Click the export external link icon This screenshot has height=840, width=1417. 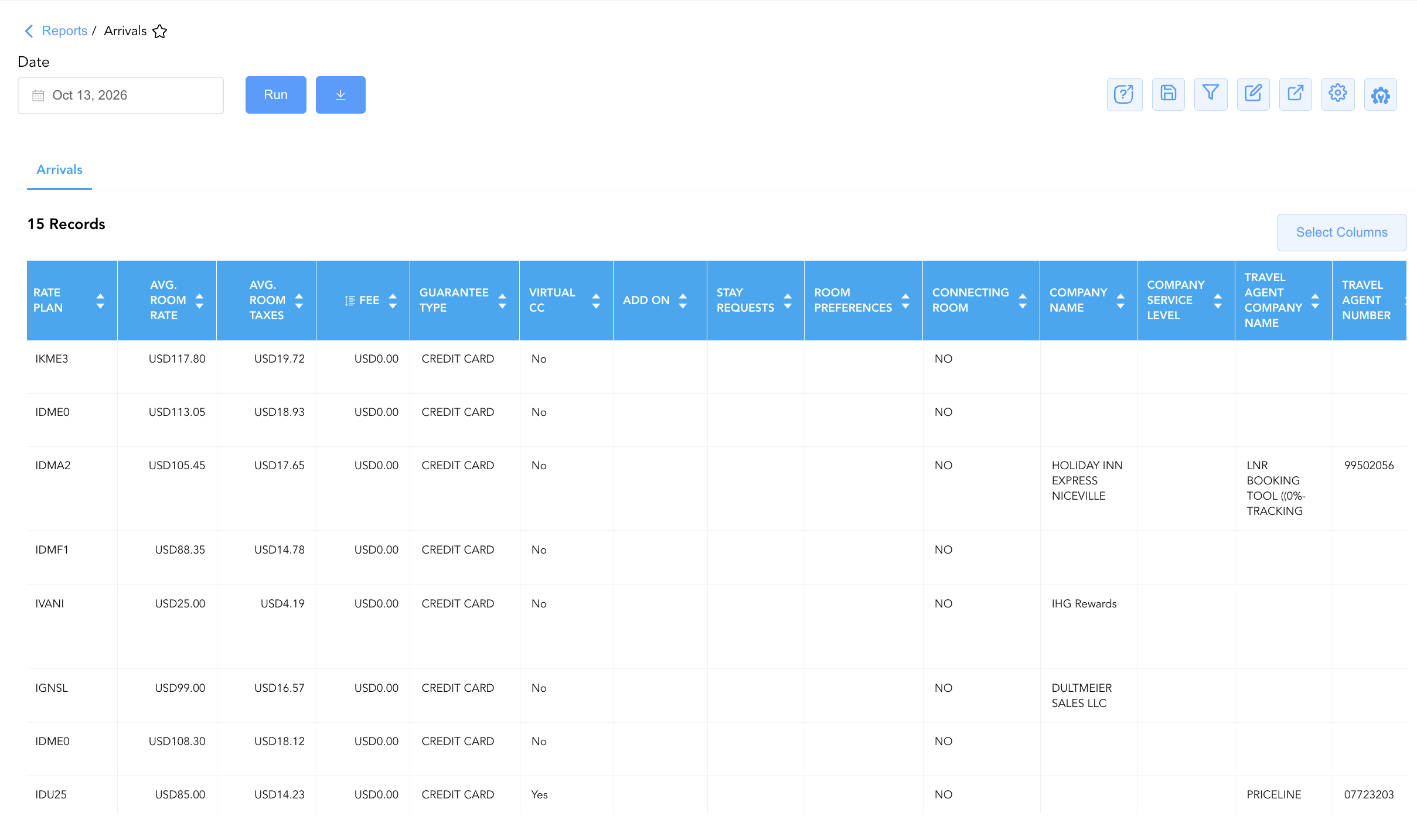1295,94
